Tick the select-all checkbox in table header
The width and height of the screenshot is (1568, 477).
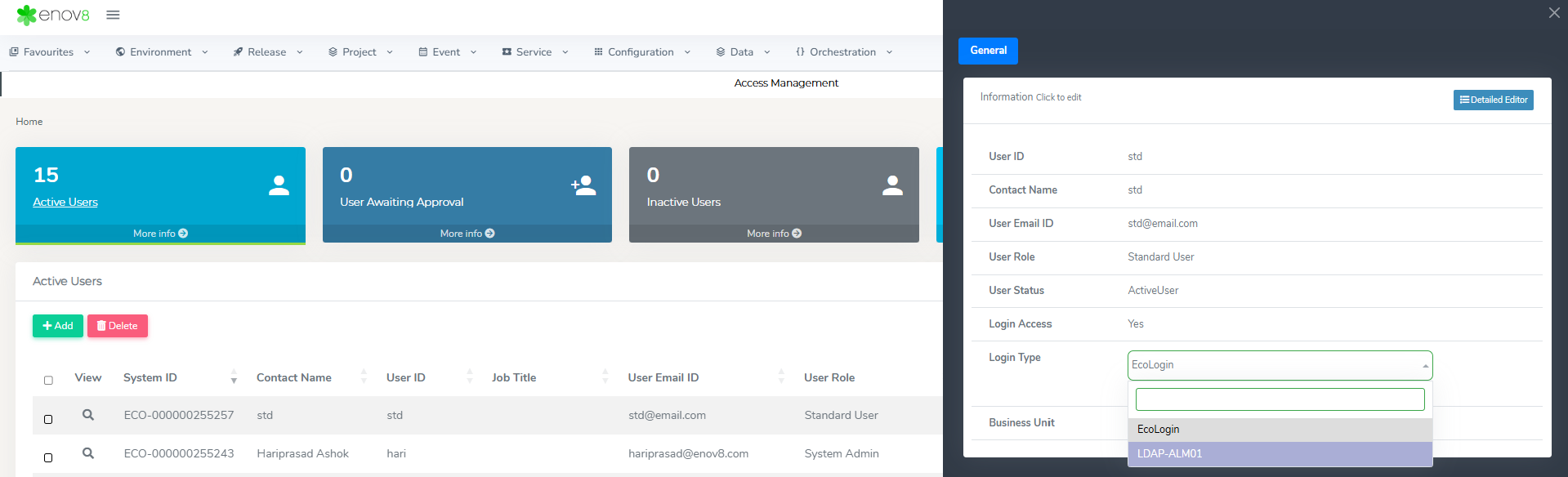pyautogui.click(x=48, y=380)
